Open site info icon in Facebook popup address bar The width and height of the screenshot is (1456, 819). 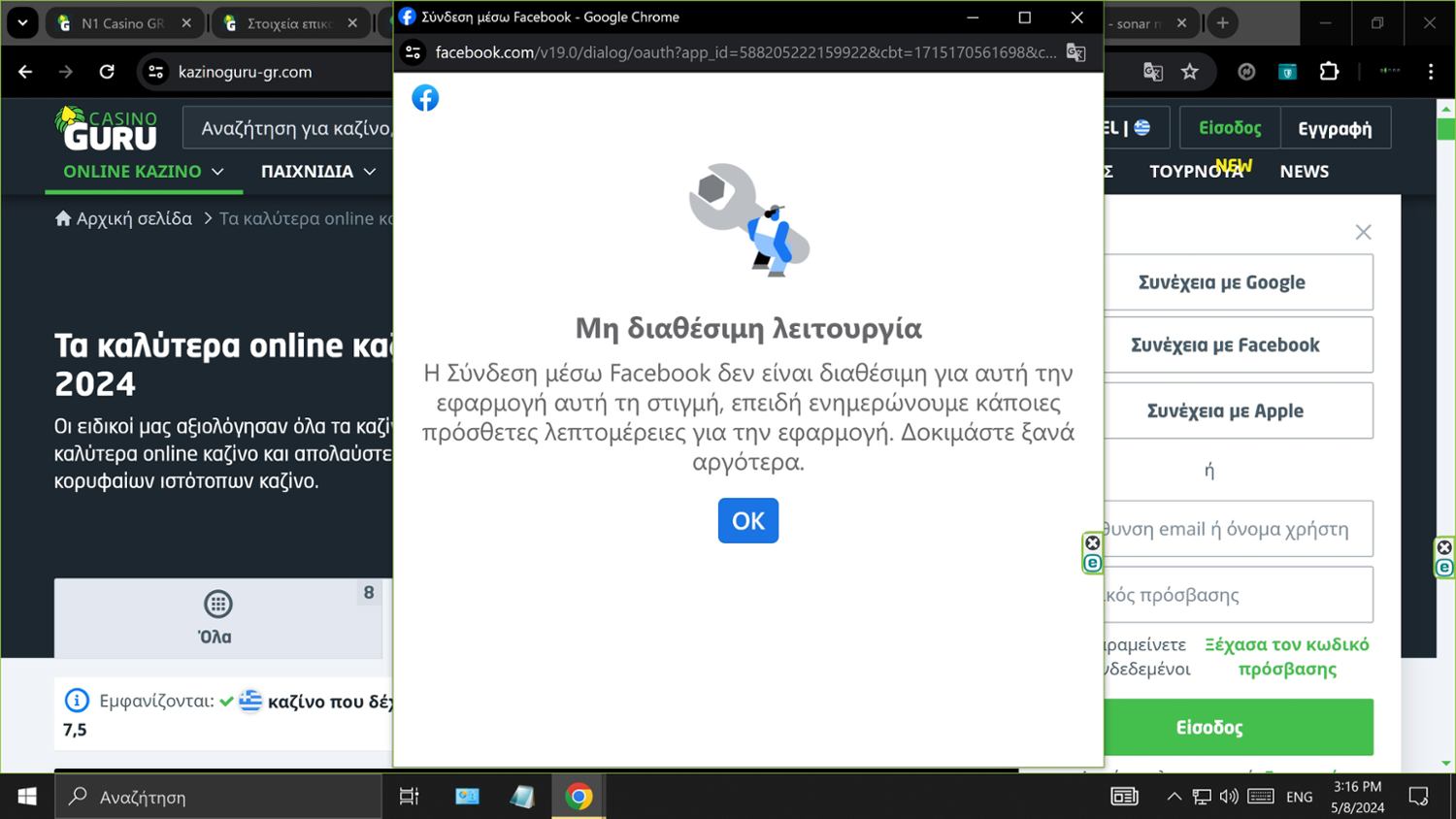pyautogui.click(x=414, y=52)
